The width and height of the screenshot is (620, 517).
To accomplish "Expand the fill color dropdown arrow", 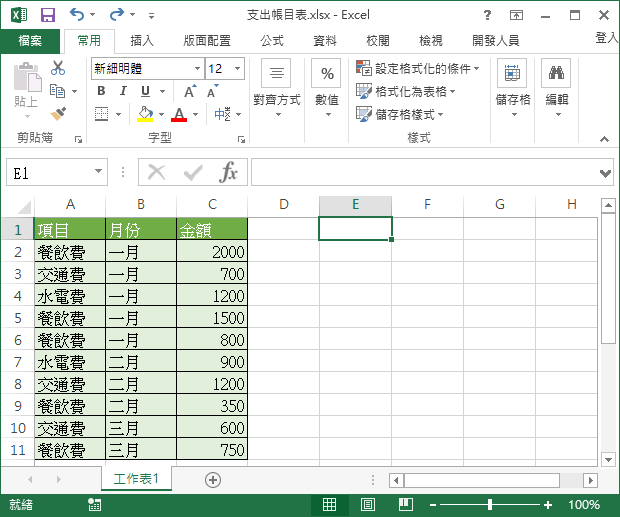I will coord(161,115).
